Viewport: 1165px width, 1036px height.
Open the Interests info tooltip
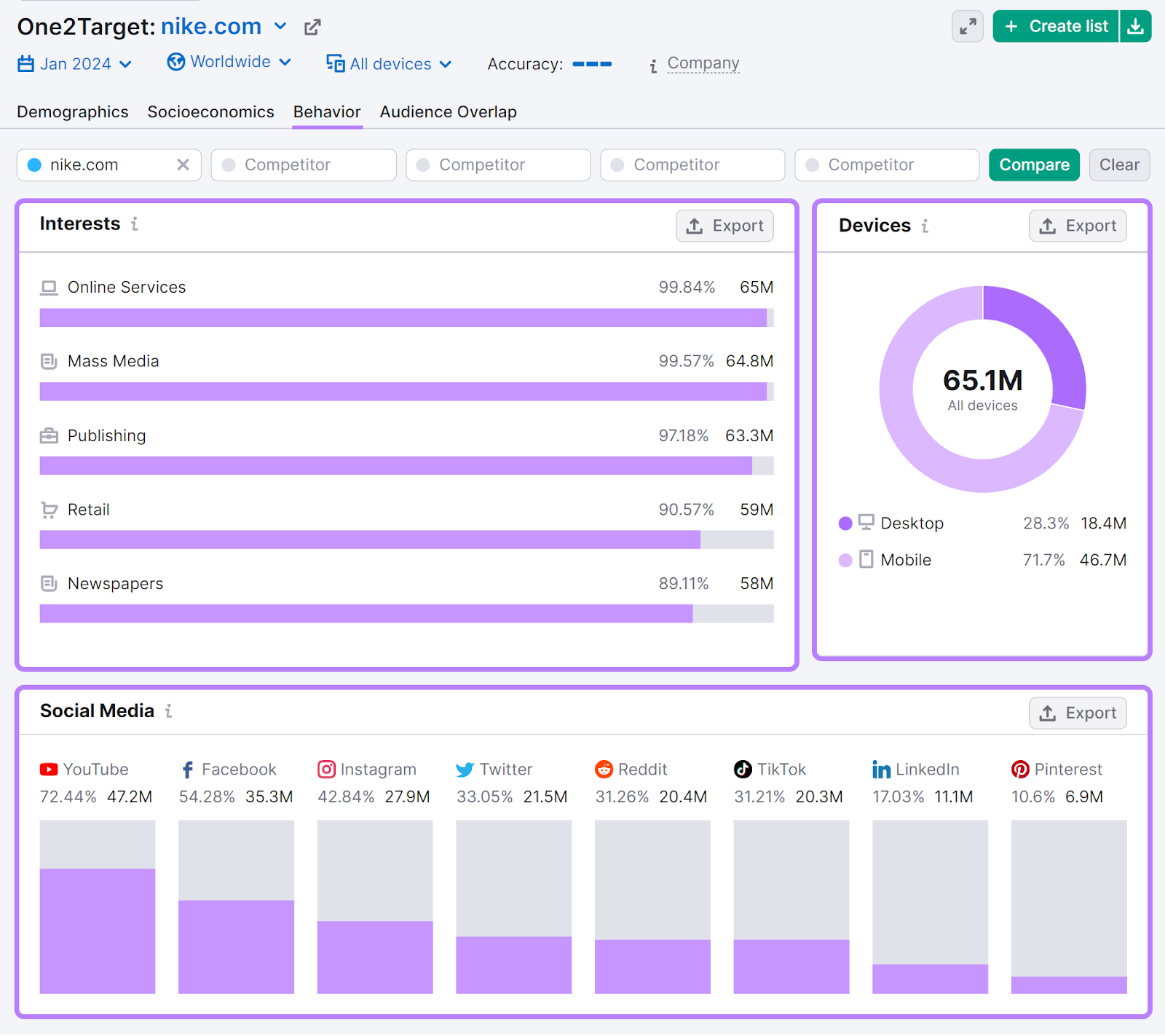point(135,225)
